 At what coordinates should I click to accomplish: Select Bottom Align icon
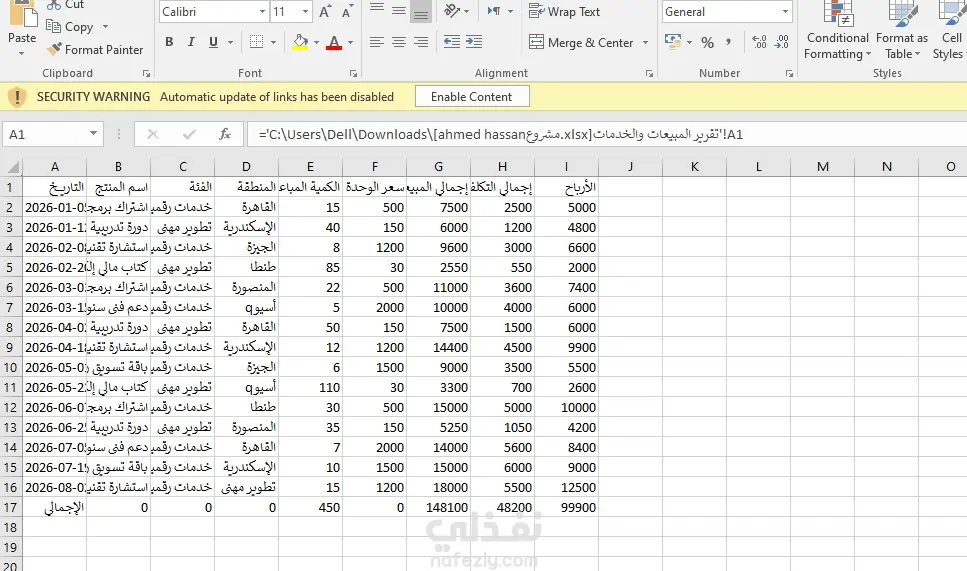pyautogui.click(x=421, y=12)
